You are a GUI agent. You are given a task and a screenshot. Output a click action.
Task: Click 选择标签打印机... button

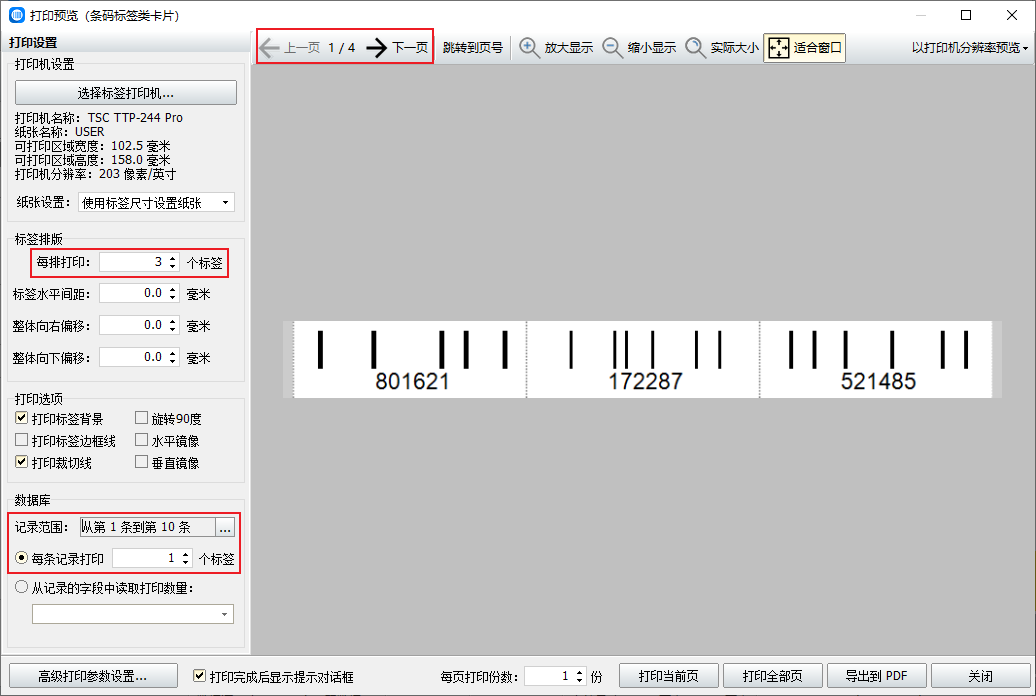pos(126,93)
